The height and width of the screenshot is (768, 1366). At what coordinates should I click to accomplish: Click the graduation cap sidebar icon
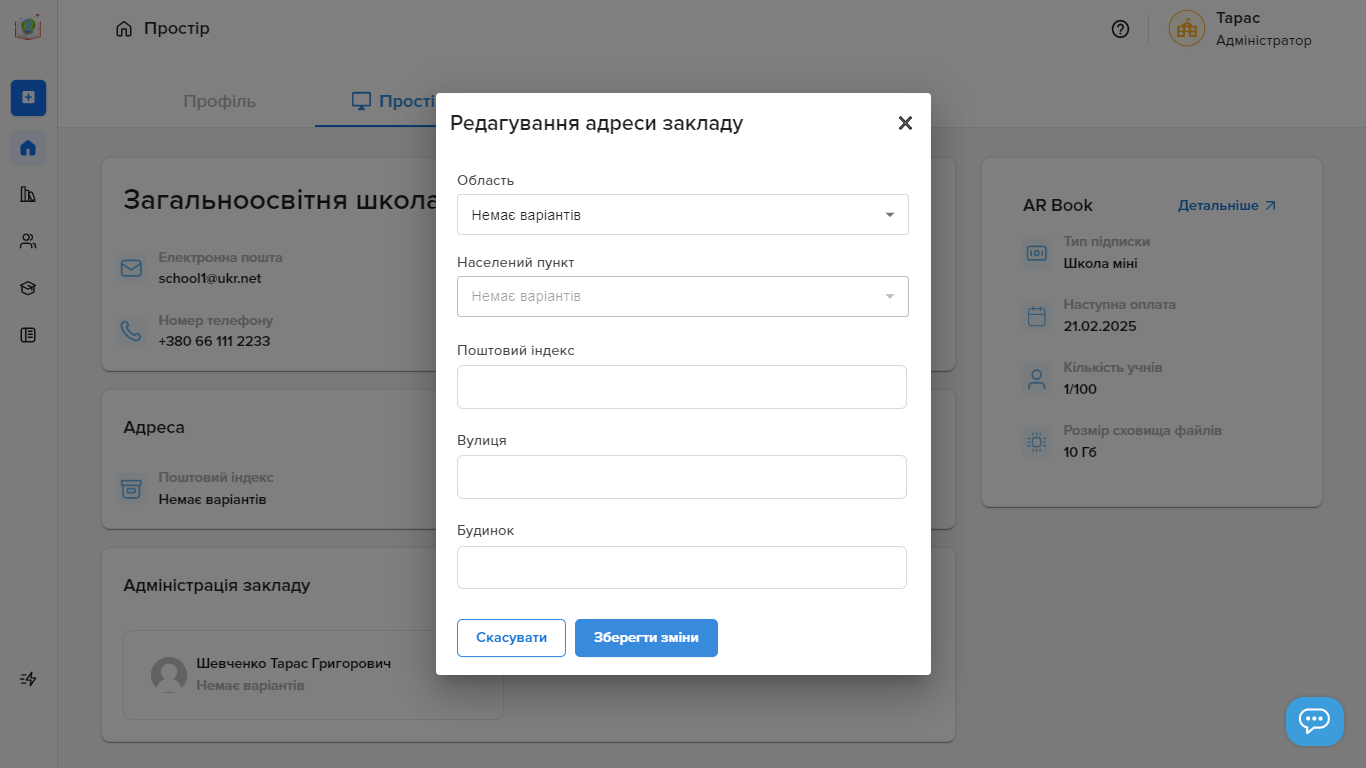[28, 288]
